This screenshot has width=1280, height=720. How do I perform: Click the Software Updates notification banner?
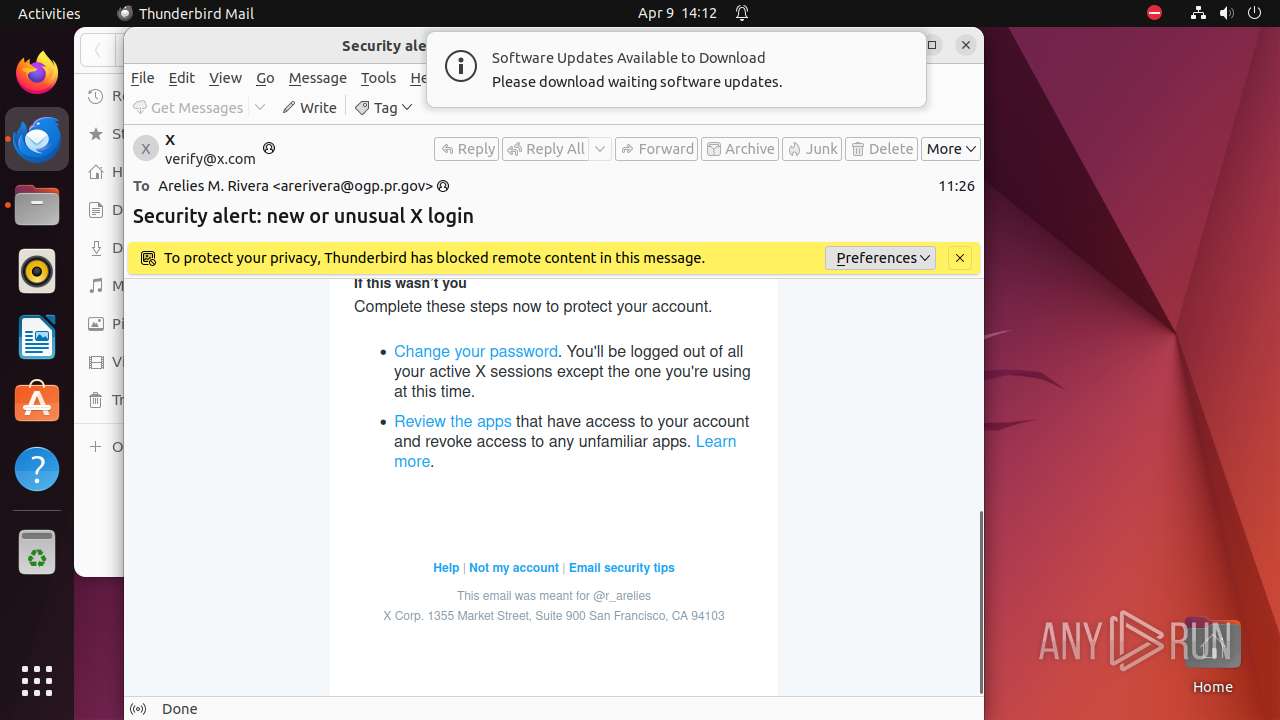coord(676,69)
